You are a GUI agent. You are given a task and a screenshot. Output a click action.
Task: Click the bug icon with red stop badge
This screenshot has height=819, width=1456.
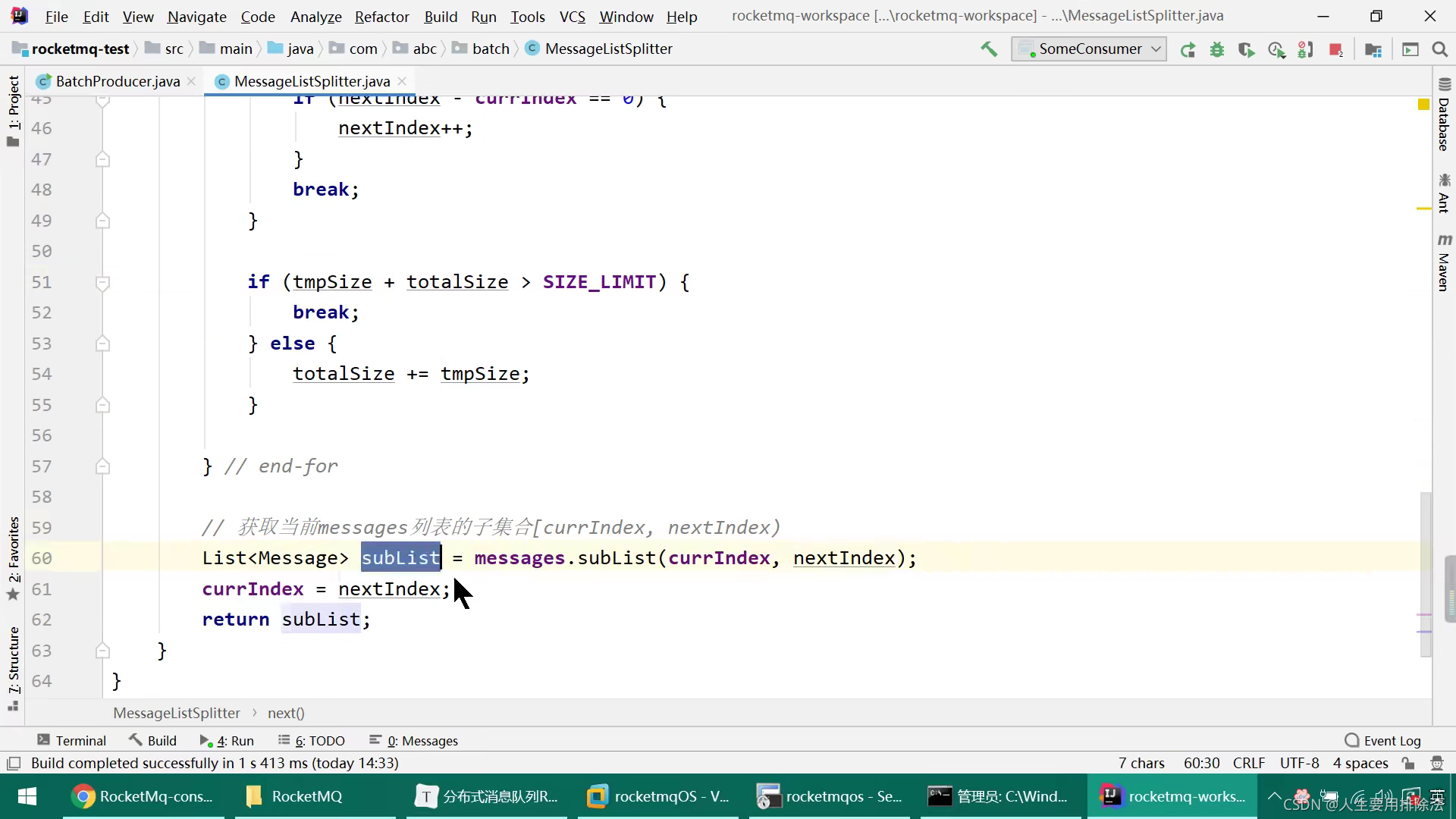1306,50
